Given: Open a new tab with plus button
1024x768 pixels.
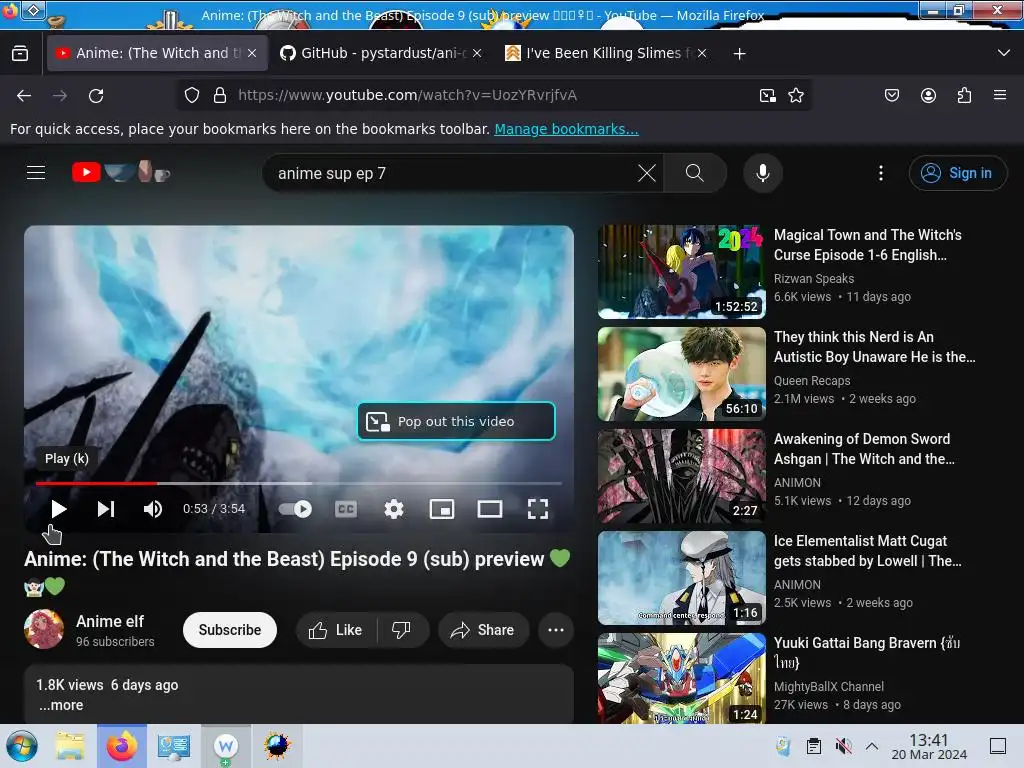Looking at the screenshot, I should tap(739, 54).
